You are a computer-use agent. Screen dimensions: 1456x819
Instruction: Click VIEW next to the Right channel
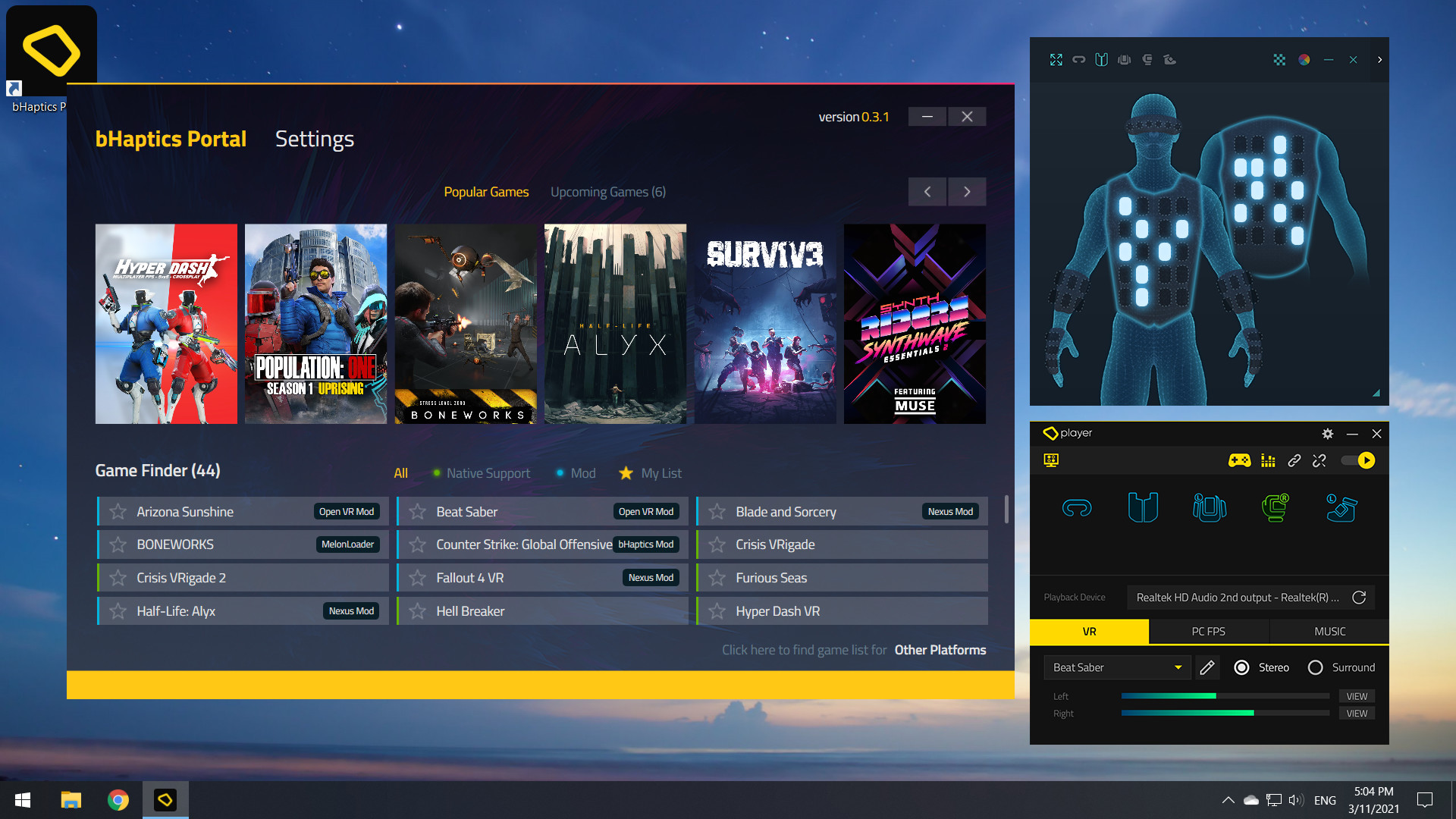coord(1357,713)
